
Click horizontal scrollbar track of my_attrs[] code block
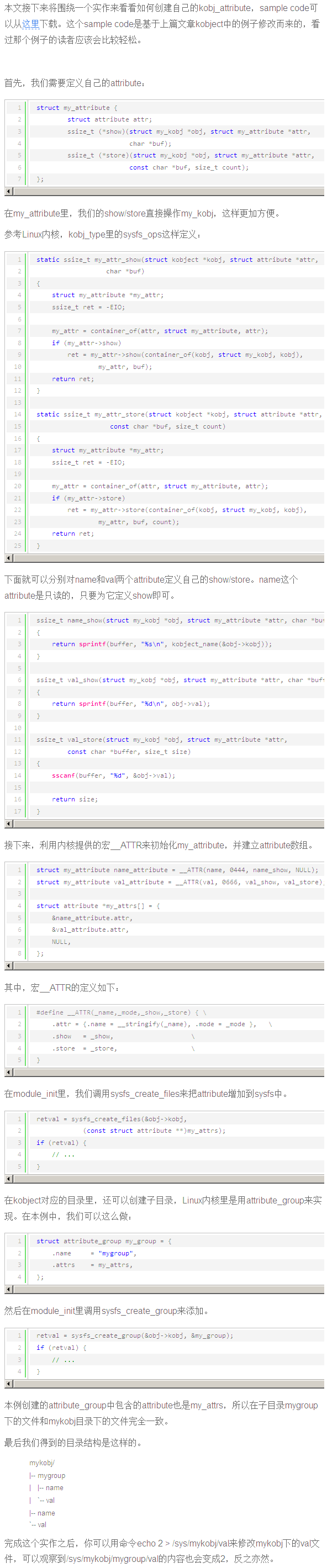(x=168, y=966)
